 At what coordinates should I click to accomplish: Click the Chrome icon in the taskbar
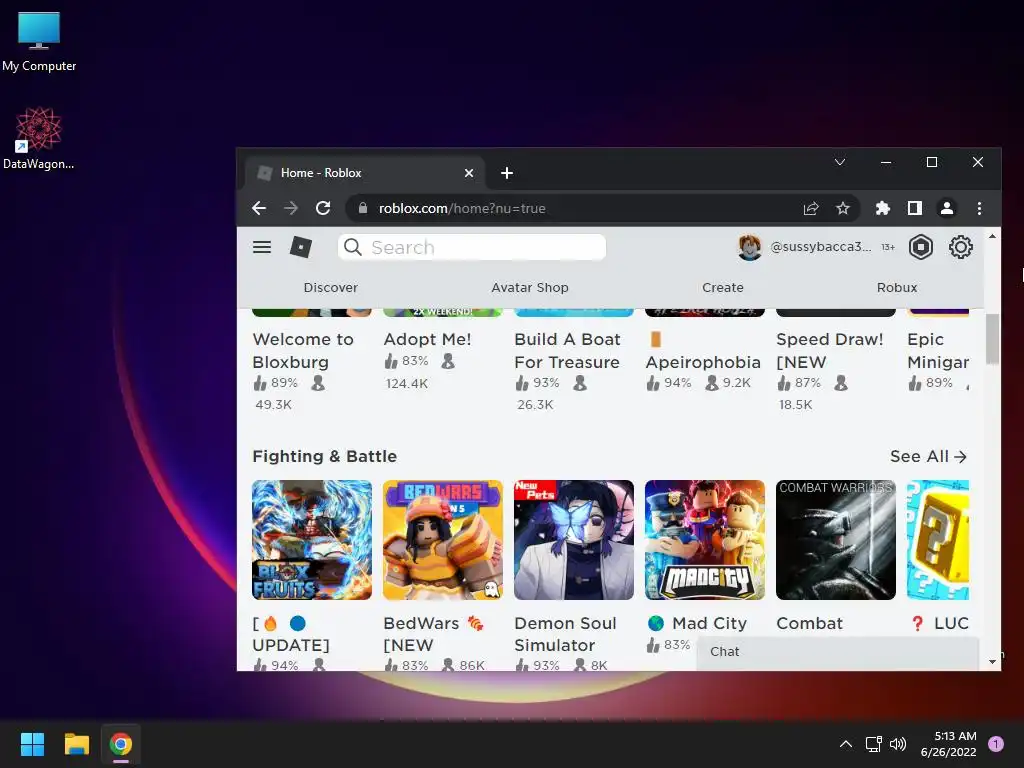[x=121, y=744]
